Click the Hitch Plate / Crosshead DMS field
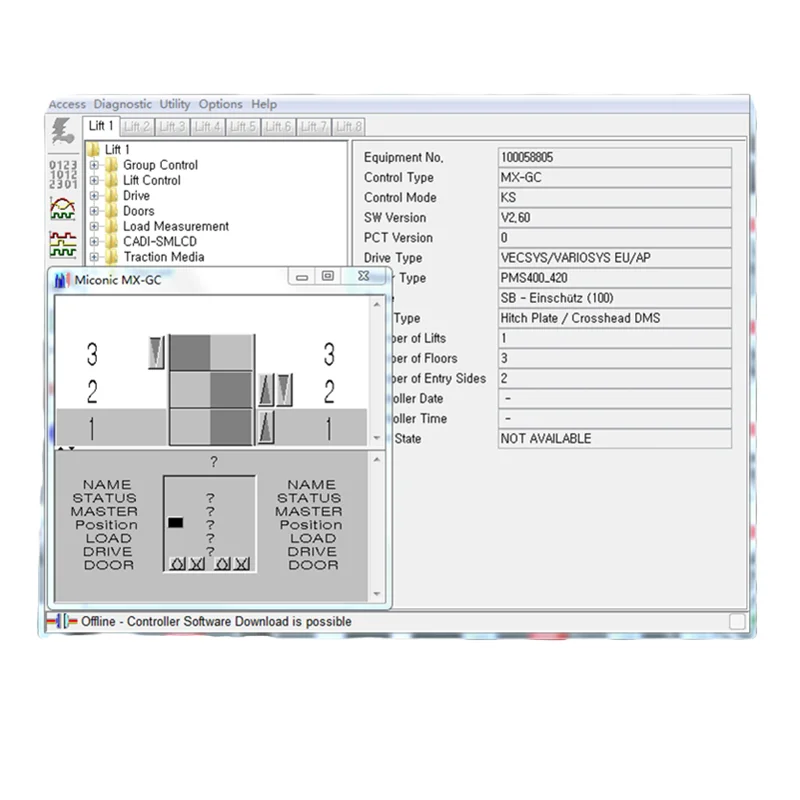The image size is (800, 800). coord(615,318)
